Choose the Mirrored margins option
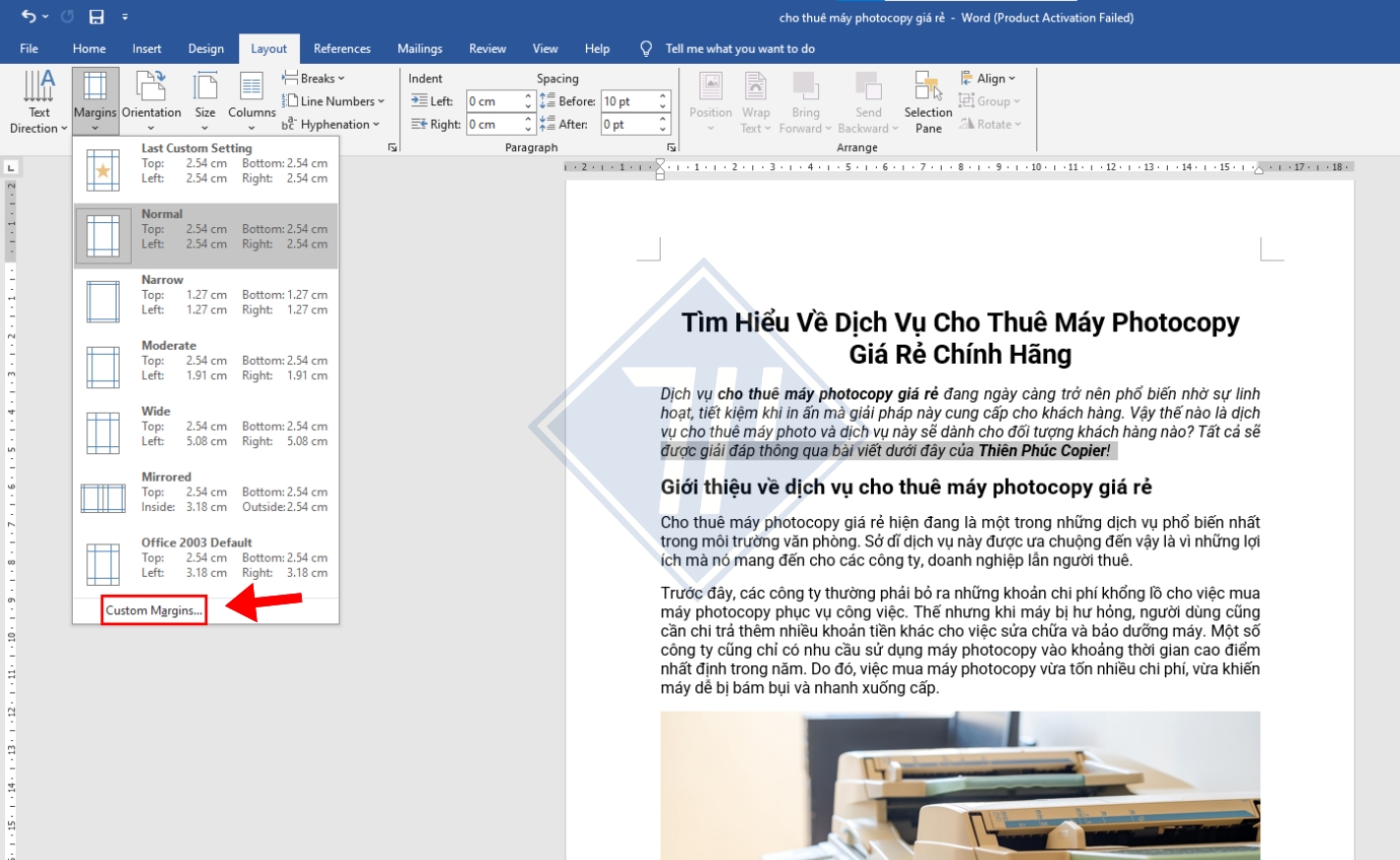 pos(204,491)
